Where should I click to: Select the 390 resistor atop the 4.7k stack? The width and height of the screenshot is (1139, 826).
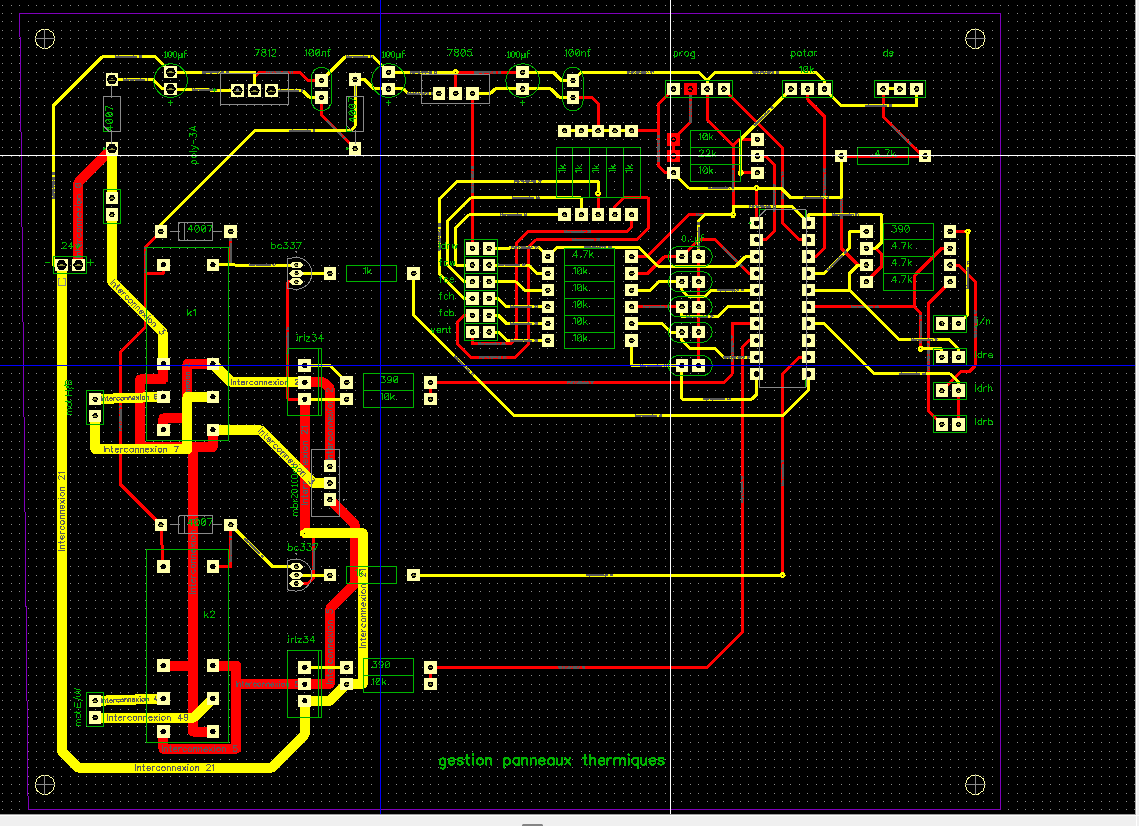908,232
